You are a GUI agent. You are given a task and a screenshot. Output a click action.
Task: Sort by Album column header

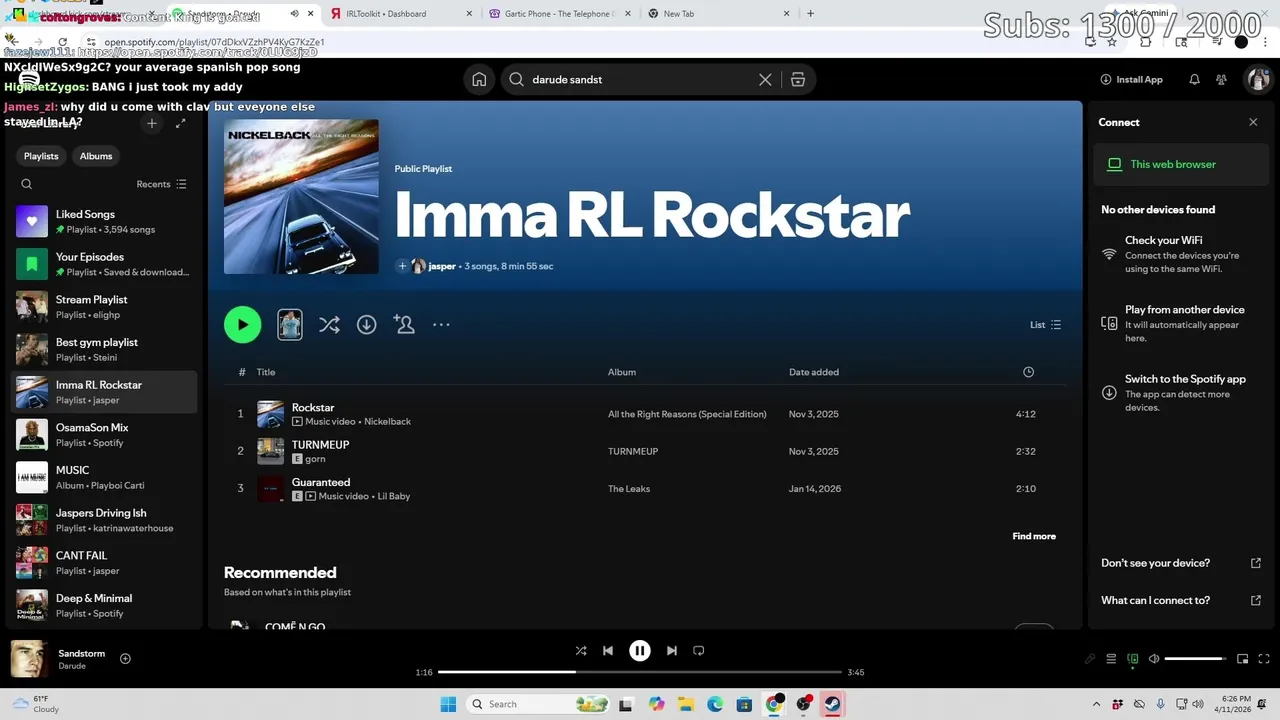point(622,372)
